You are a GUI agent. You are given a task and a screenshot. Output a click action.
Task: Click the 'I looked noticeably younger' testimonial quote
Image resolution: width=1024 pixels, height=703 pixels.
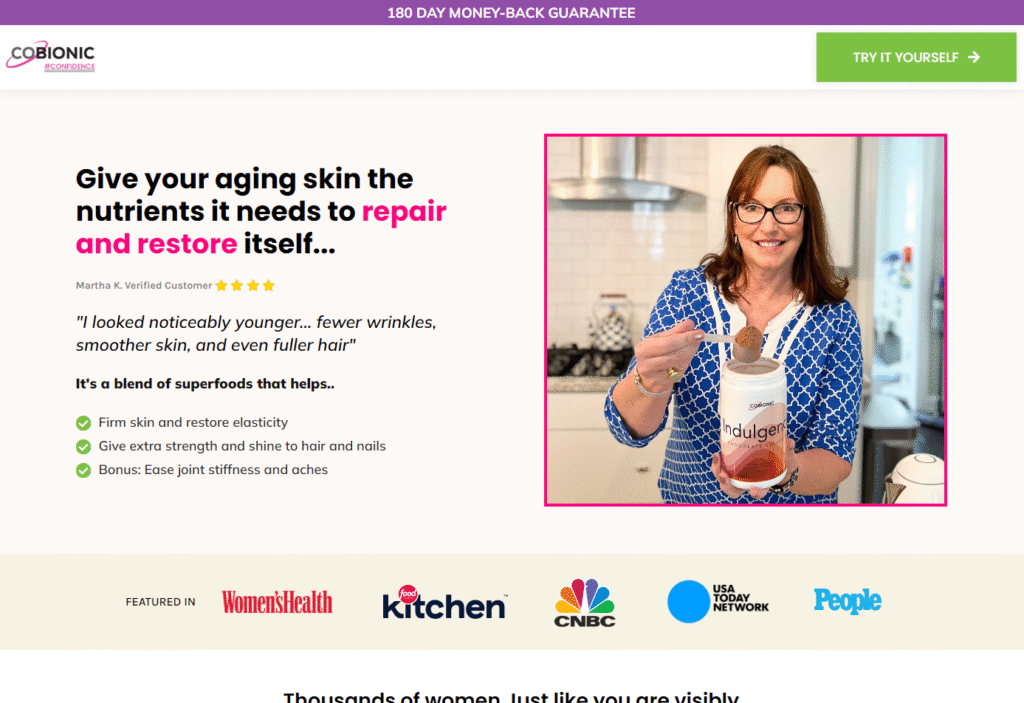[x=256, y=333]
